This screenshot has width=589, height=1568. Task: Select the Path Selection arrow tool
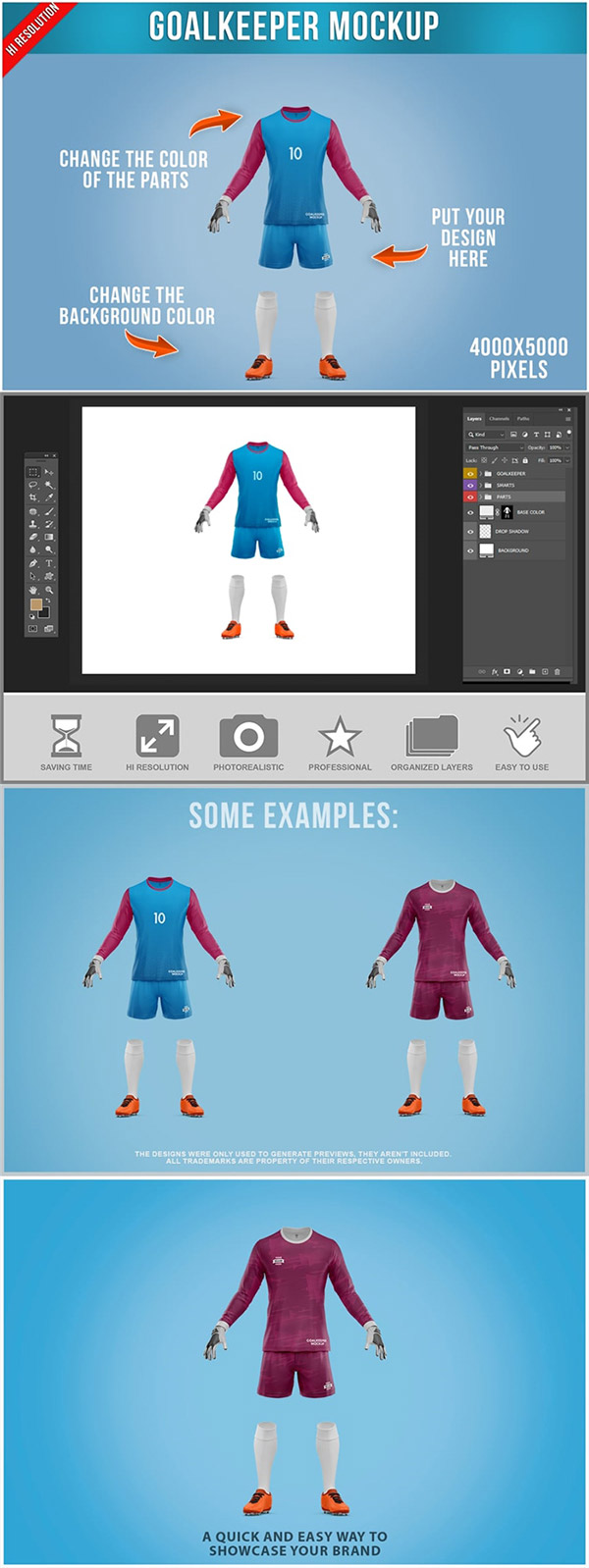[x=33, y=576]
